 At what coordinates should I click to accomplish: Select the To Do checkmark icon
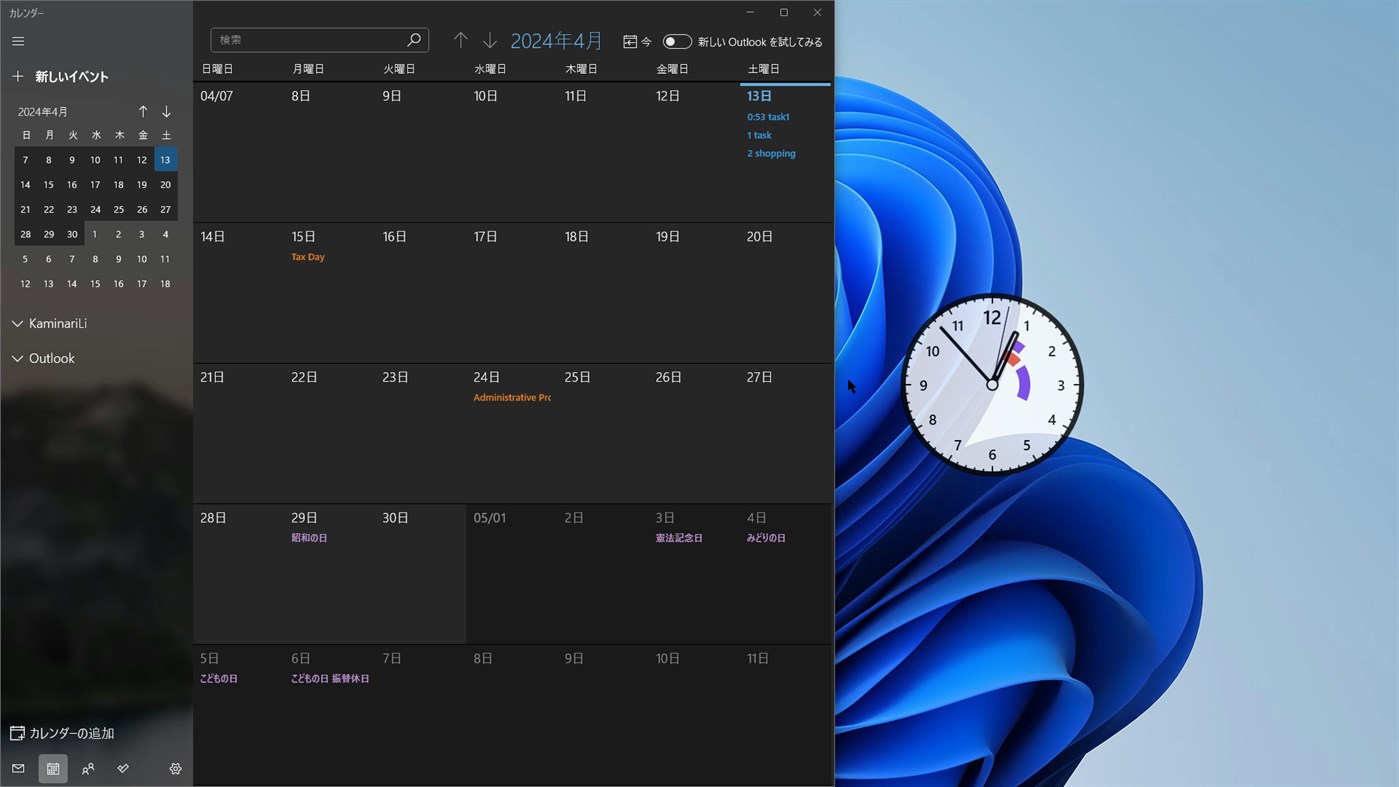[x=123, y=768]
